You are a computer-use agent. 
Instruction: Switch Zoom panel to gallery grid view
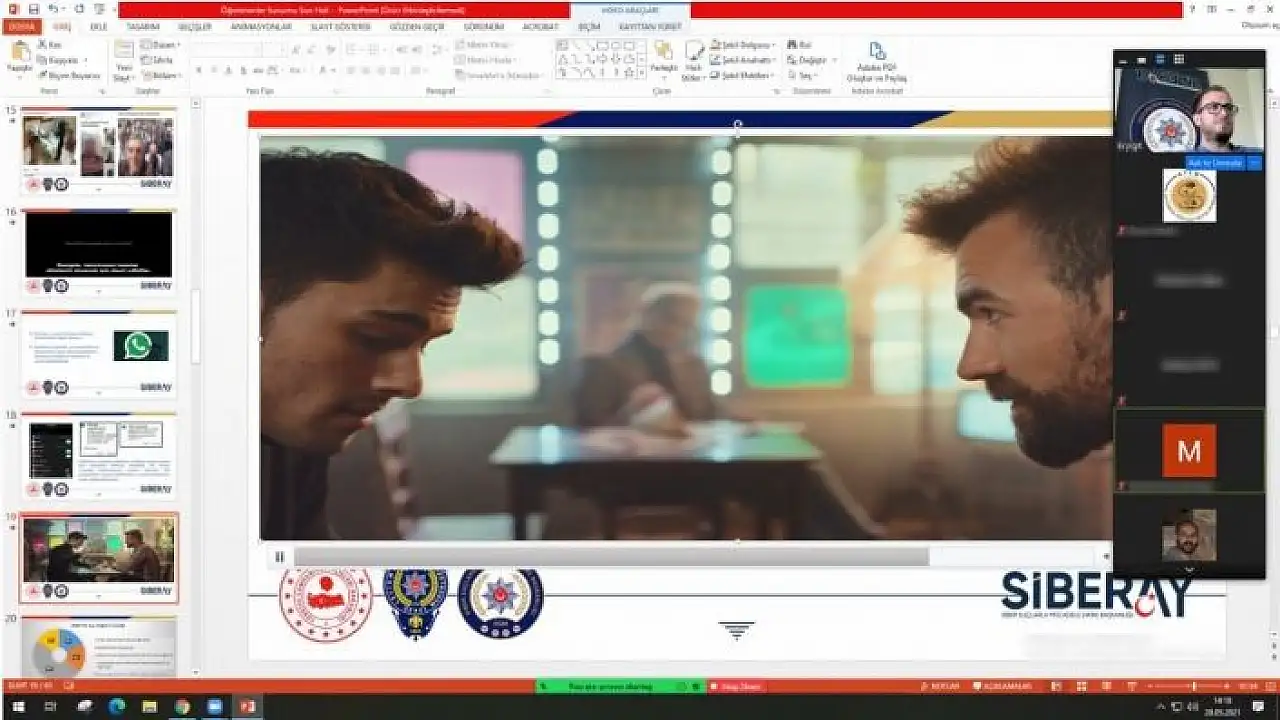click(x=1179, y=59)
